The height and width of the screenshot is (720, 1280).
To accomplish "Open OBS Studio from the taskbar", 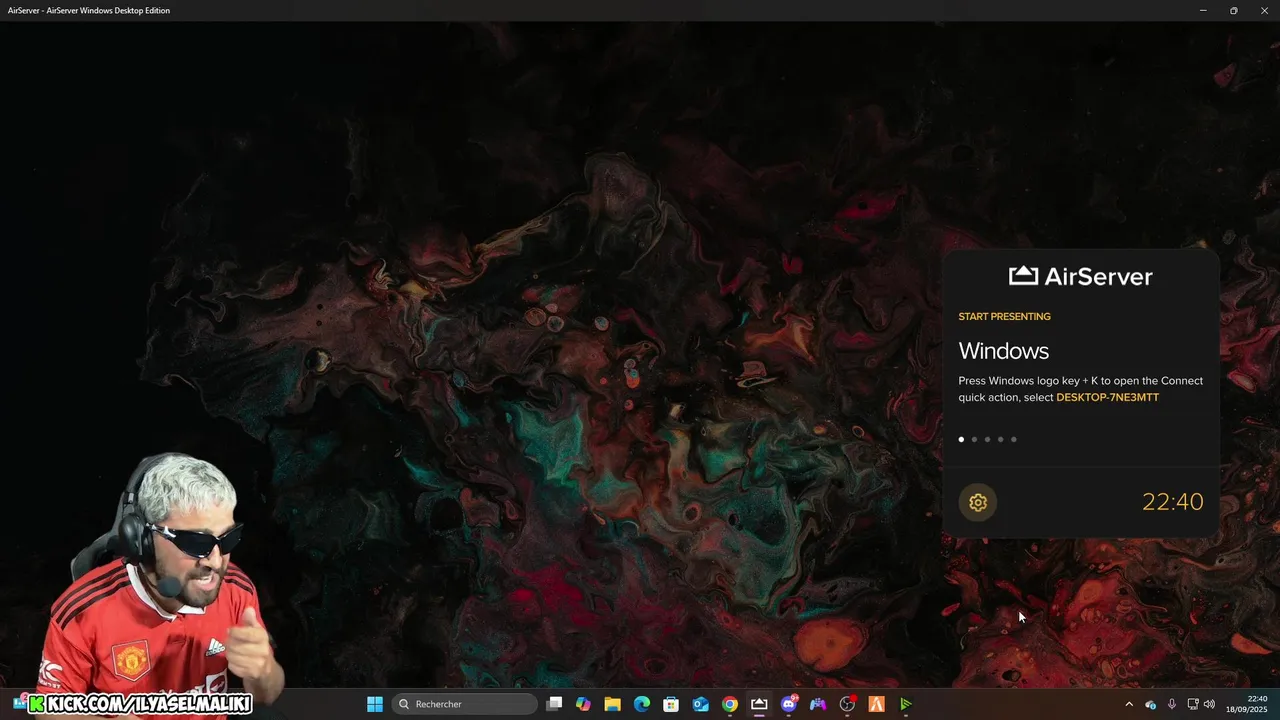I will (x=847, y=704).
